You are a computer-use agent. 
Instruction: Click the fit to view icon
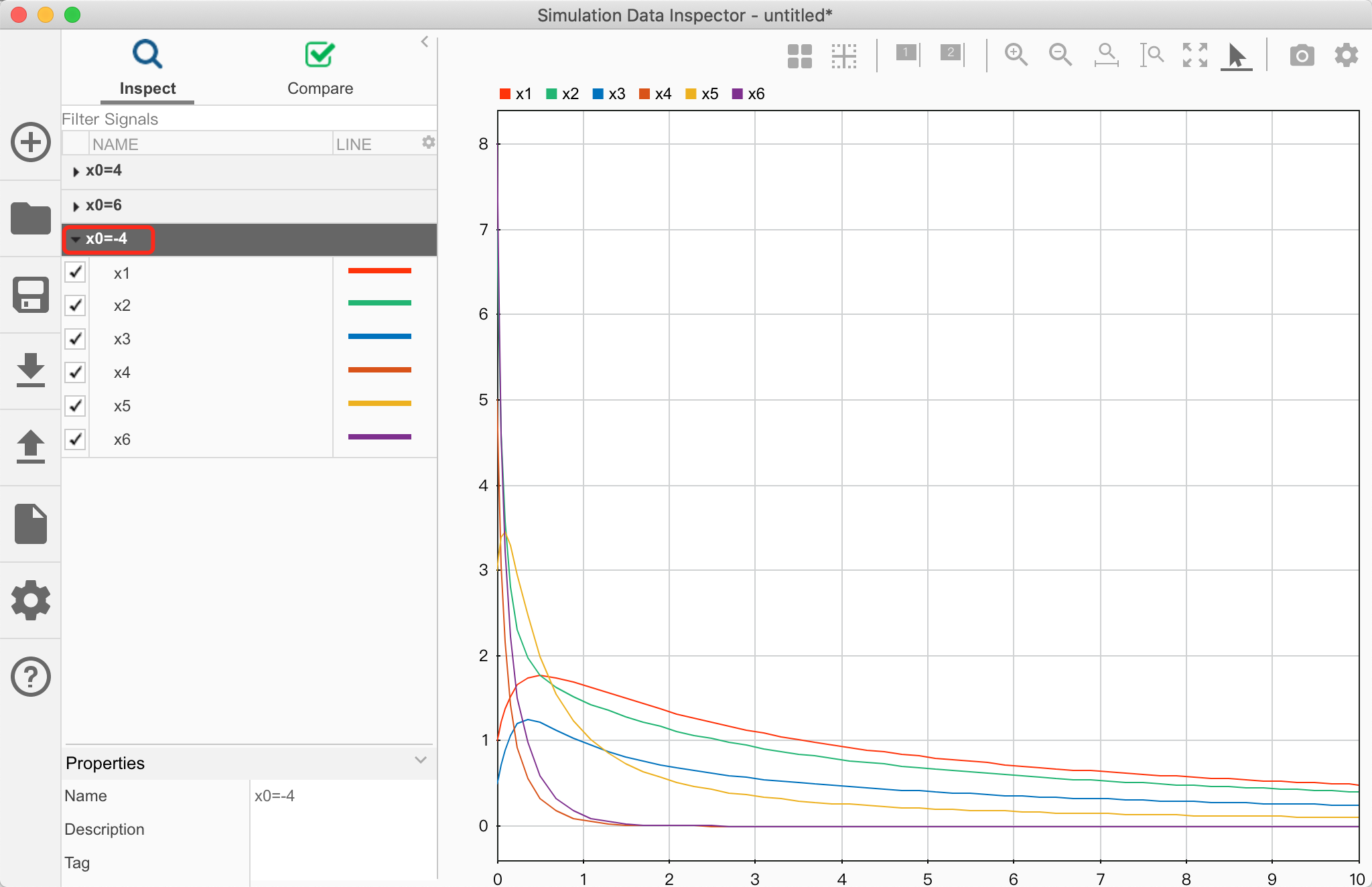(x=1194, y=55)
